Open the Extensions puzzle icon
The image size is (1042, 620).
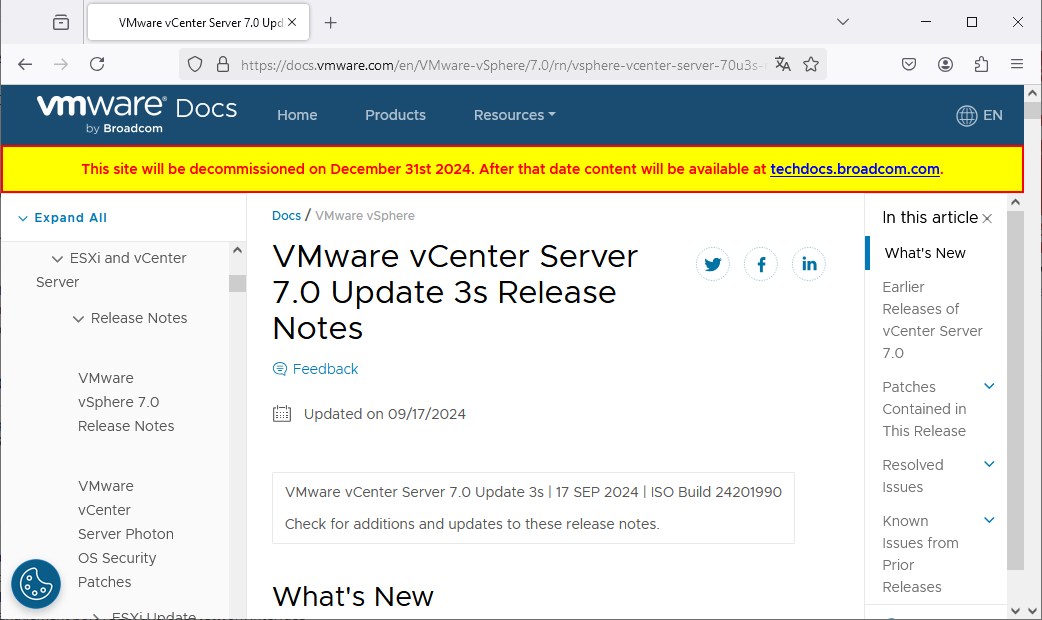click(981, 64)
